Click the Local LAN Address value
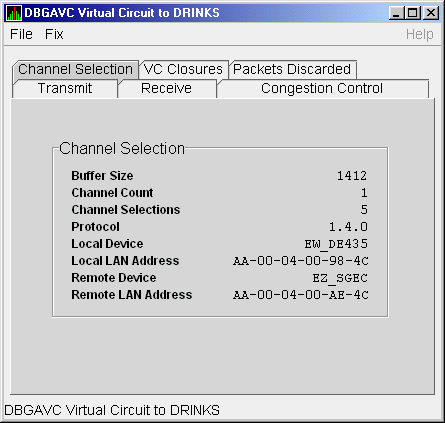The image size is (445, 423). point(301,261)
